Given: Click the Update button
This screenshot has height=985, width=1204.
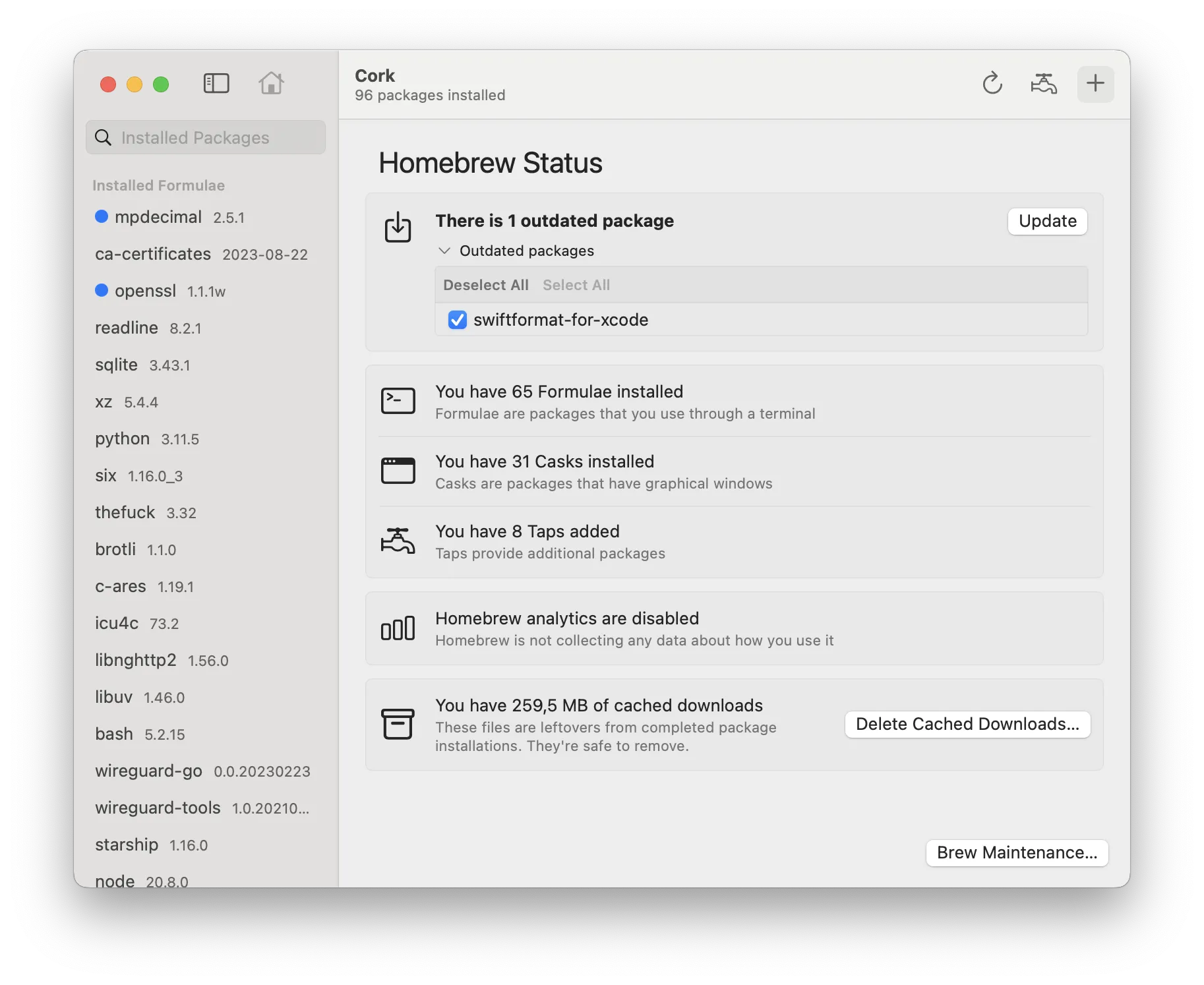Looking at the screenshot, I should [1047, 221].
